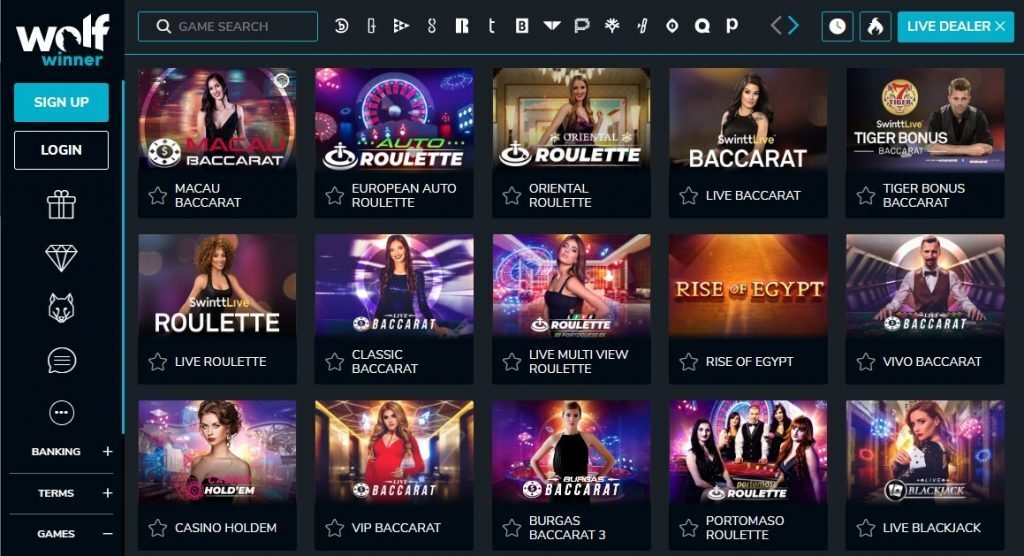
Task: Select the bold 'R' provider icon
Action: (x=462, y=26)
